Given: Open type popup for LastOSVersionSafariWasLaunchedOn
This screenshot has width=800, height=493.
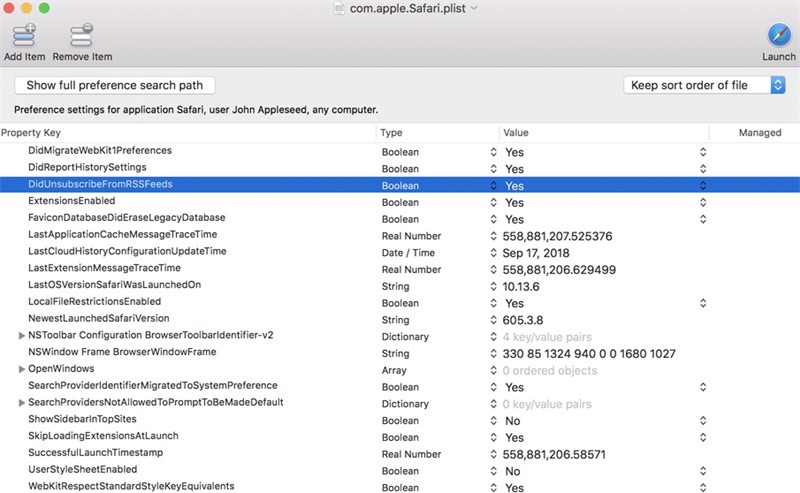Looking at the screenshot, I should click(493, 286).
